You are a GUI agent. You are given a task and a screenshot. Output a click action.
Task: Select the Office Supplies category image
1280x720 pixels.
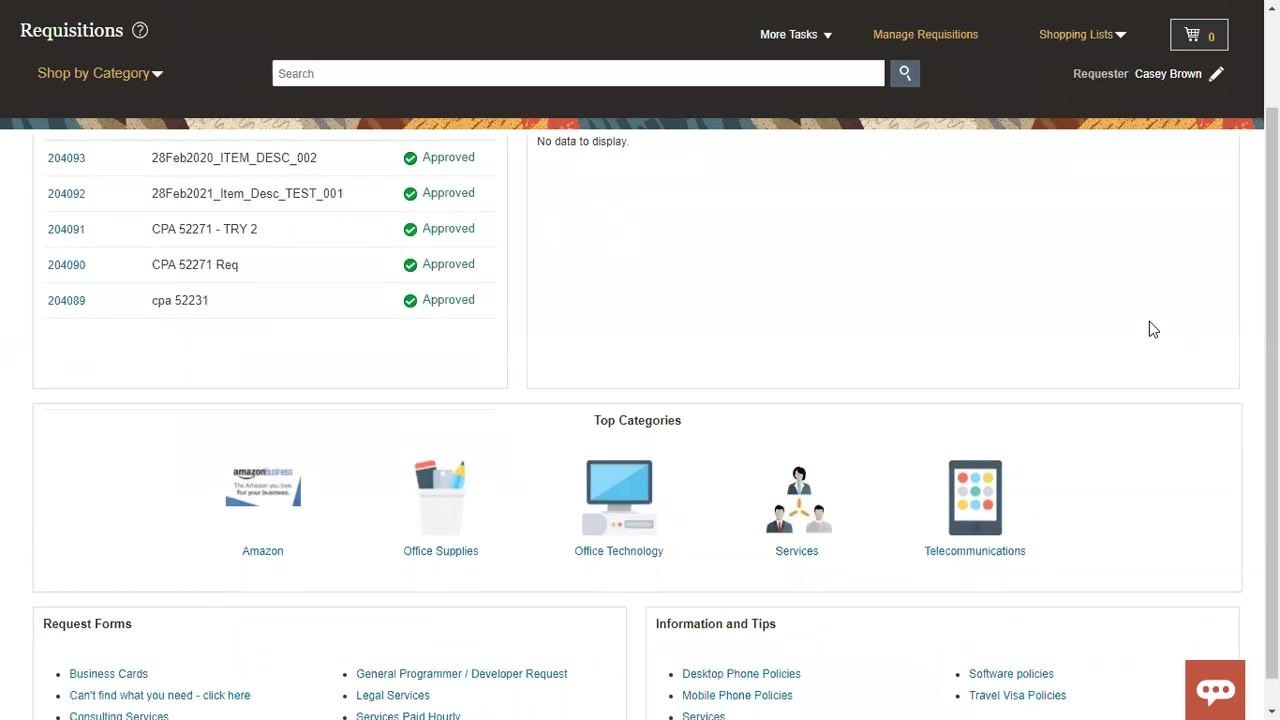[x=441, y=498]
